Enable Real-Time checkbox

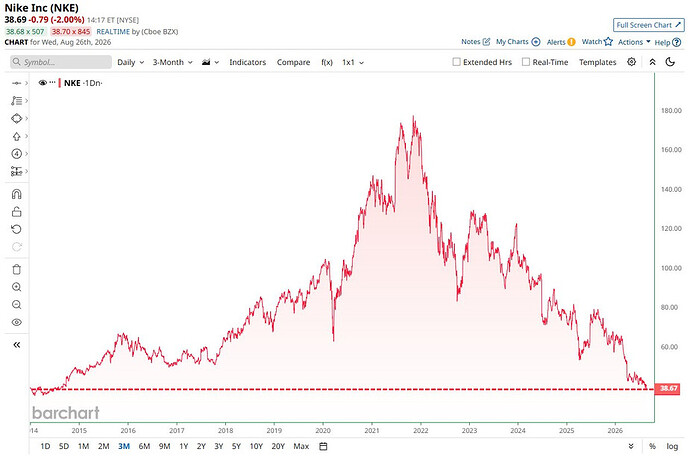tap(526, 62)
